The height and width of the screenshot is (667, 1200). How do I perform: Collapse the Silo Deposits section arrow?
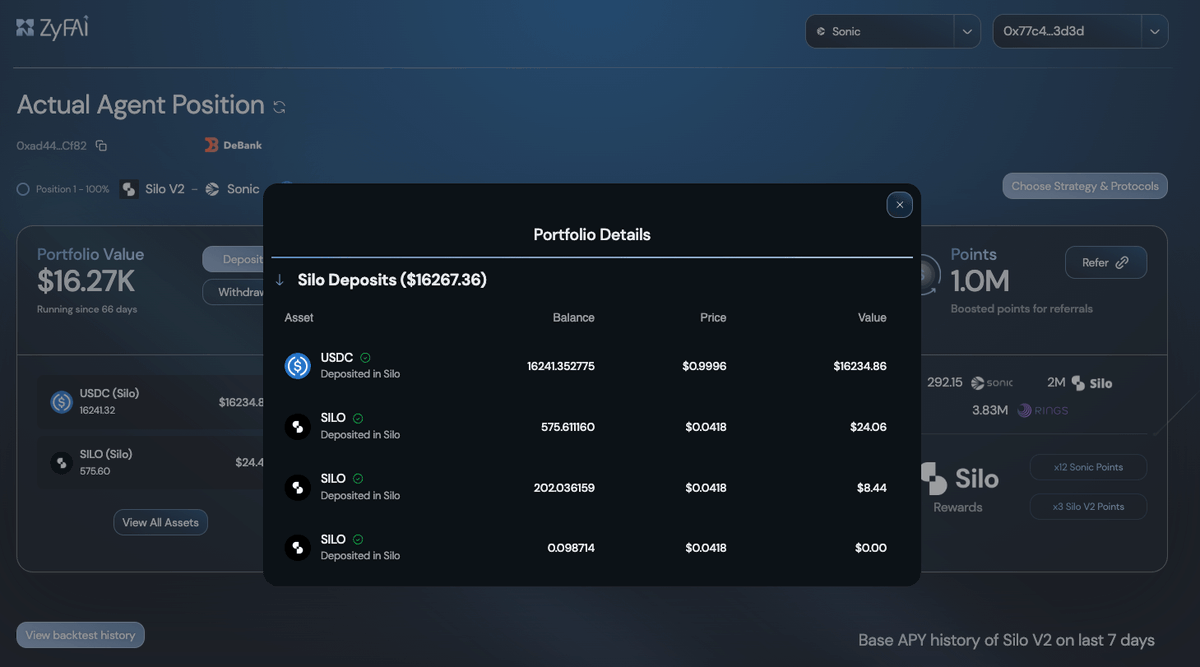[280, 280]
